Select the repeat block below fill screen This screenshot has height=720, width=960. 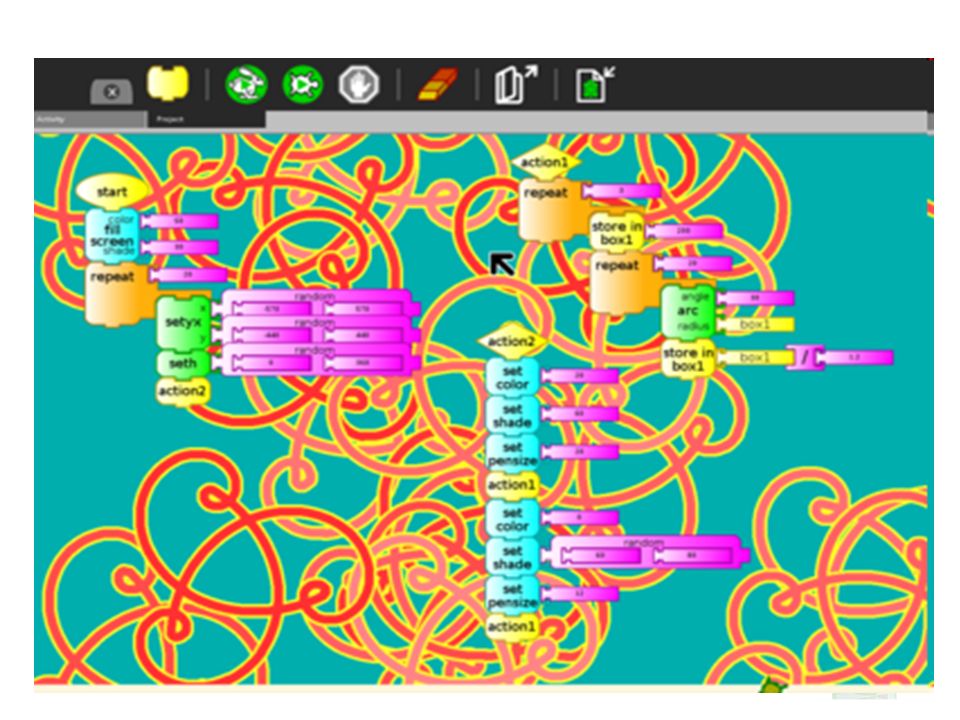[x=118, y=294]
